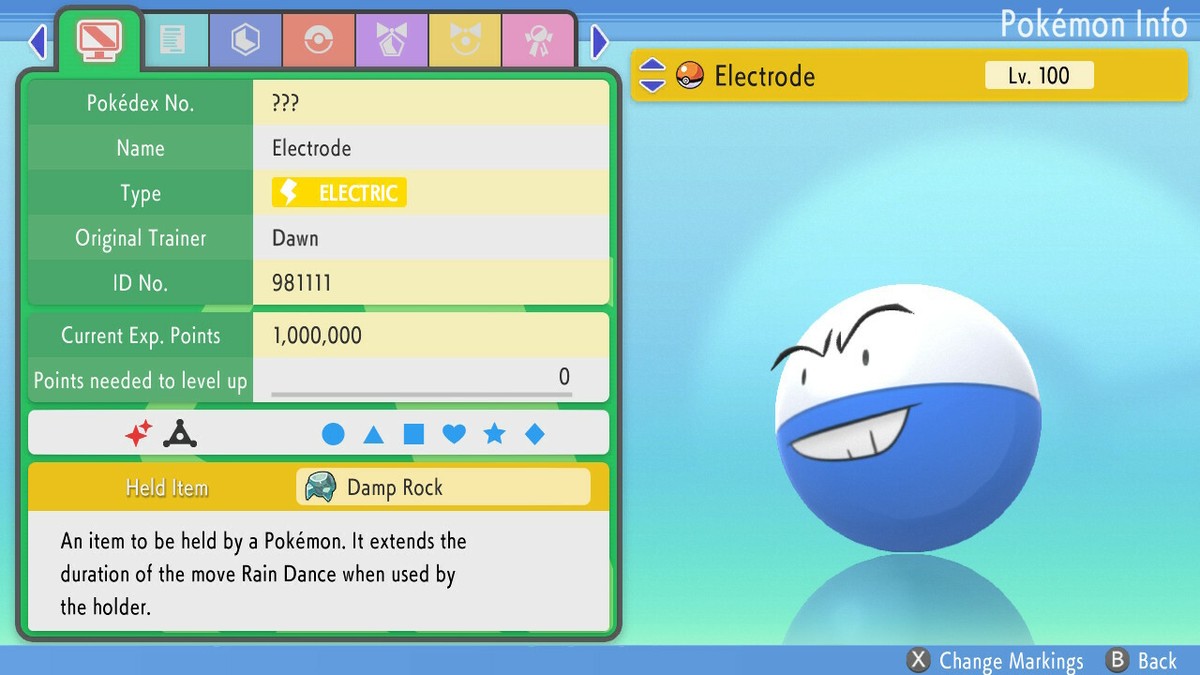Viewport: 1200px width, 675px height.
Task: Go to previous tab with left arrow
Action: click(38, 41)
